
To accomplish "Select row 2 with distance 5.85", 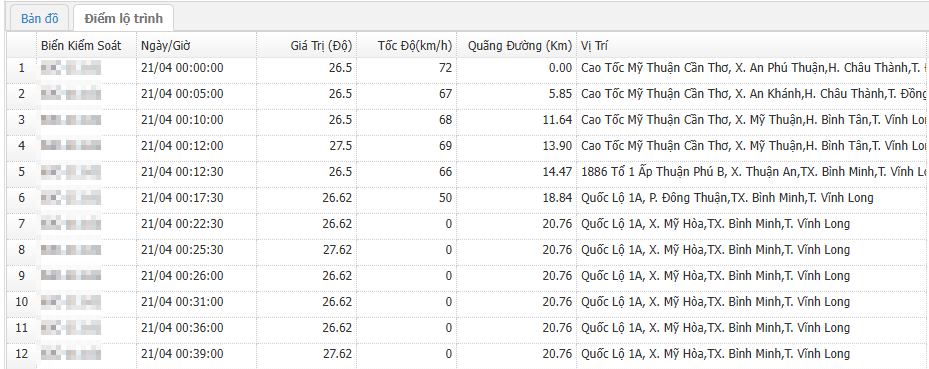I will (467, 94).
